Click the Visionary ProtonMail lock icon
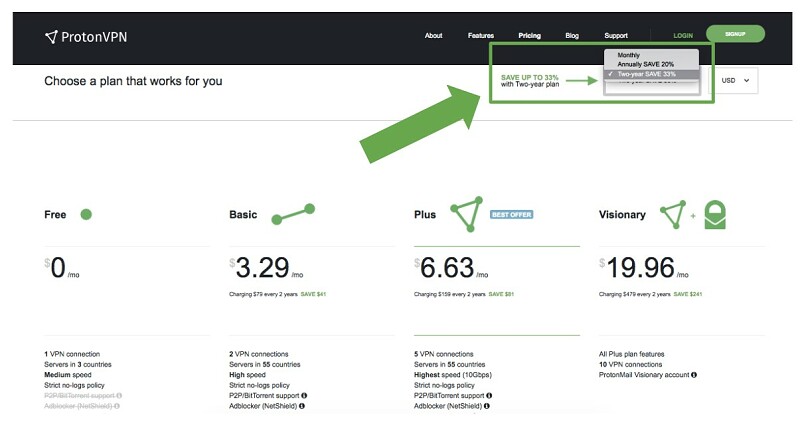Image resolution: width=806 pixels, height=447 pixels. [715, 214]
